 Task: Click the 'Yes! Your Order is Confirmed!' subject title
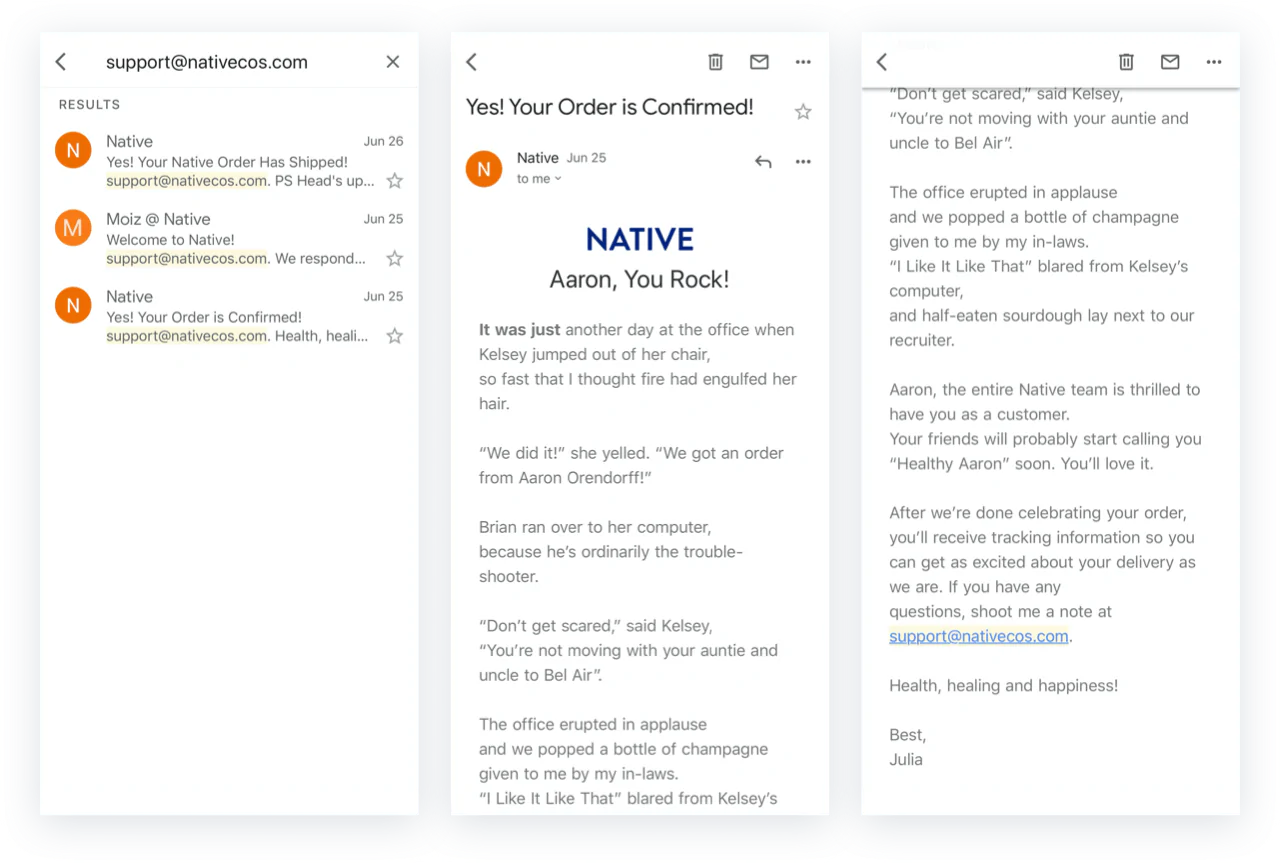coord(610,107)
